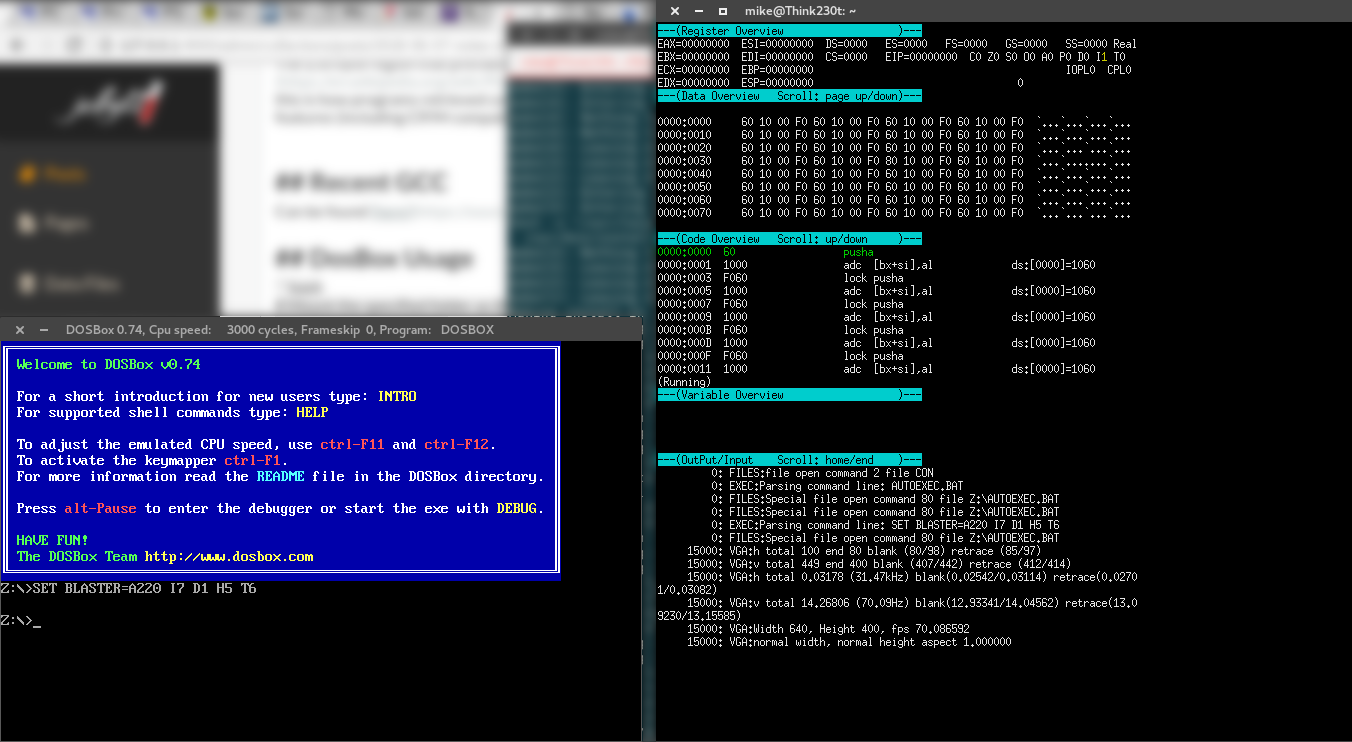Click the EBP=00000000 register value
This screenshot has height=742, width=1352.
[777, 70]
